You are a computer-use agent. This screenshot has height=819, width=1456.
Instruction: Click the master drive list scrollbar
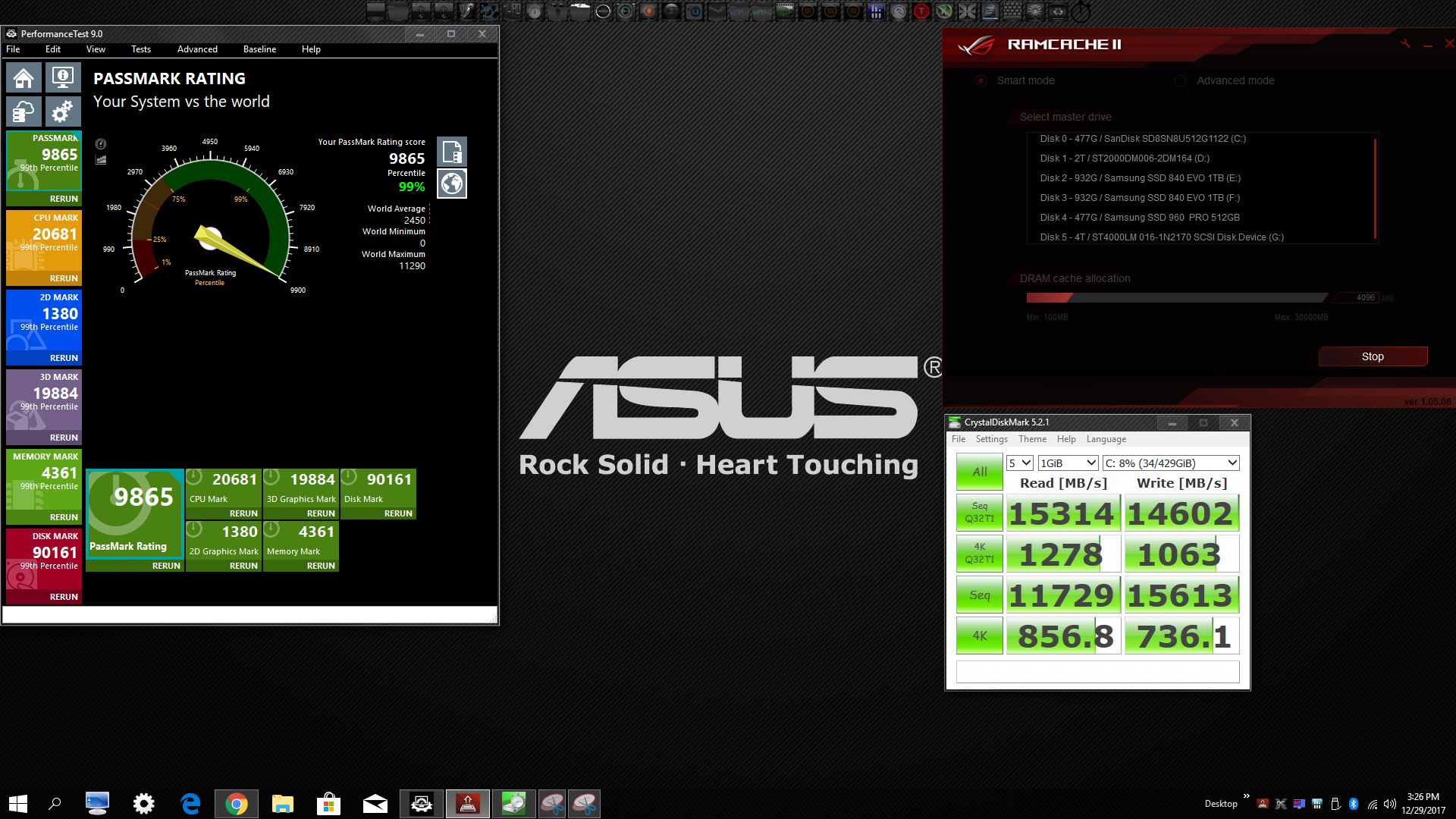1375,188
